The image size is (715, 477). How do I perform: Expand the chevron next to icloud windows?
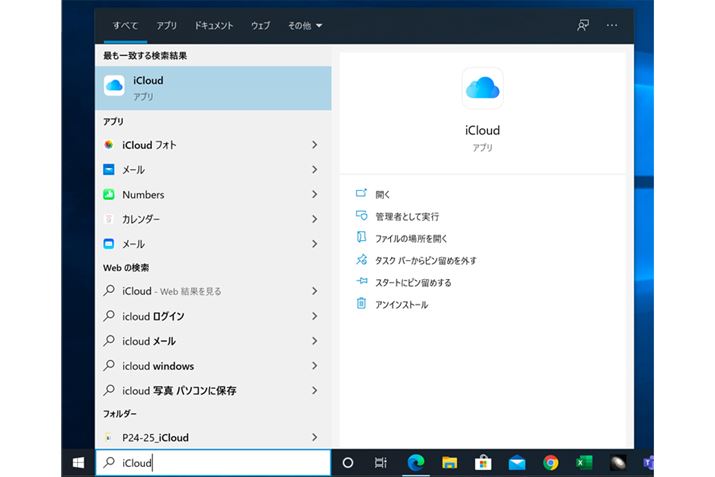tap(314, 366)
